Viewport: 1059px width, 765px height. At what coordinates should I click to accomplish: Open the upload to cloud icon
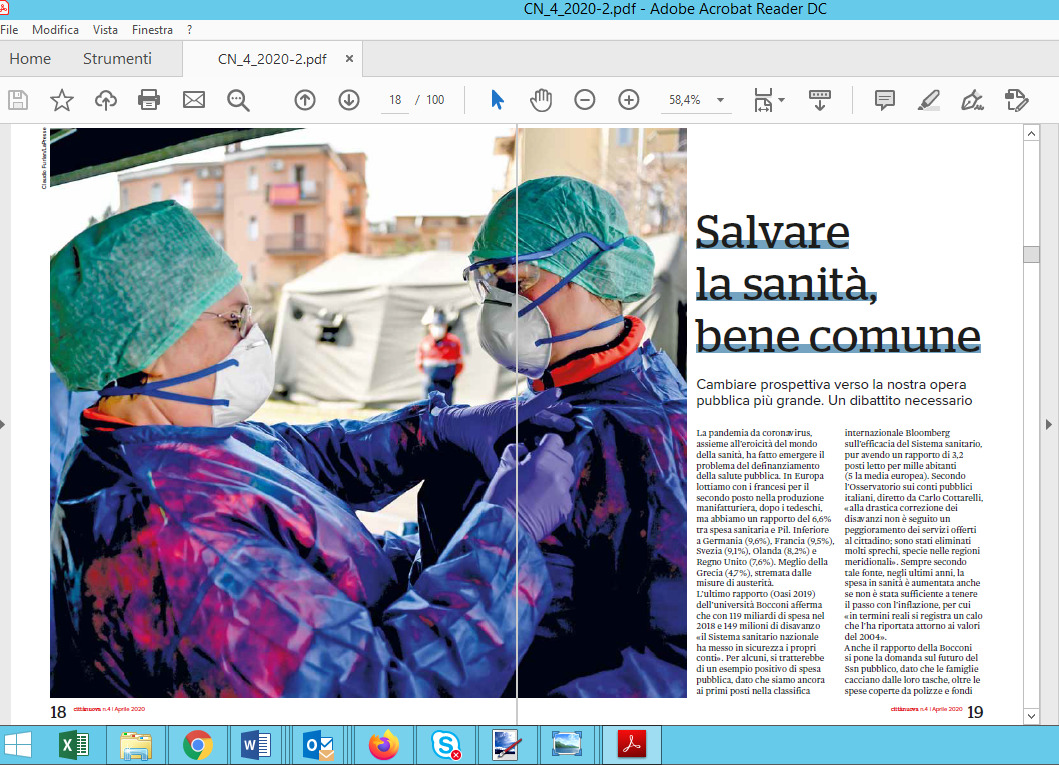pos(105,99)
